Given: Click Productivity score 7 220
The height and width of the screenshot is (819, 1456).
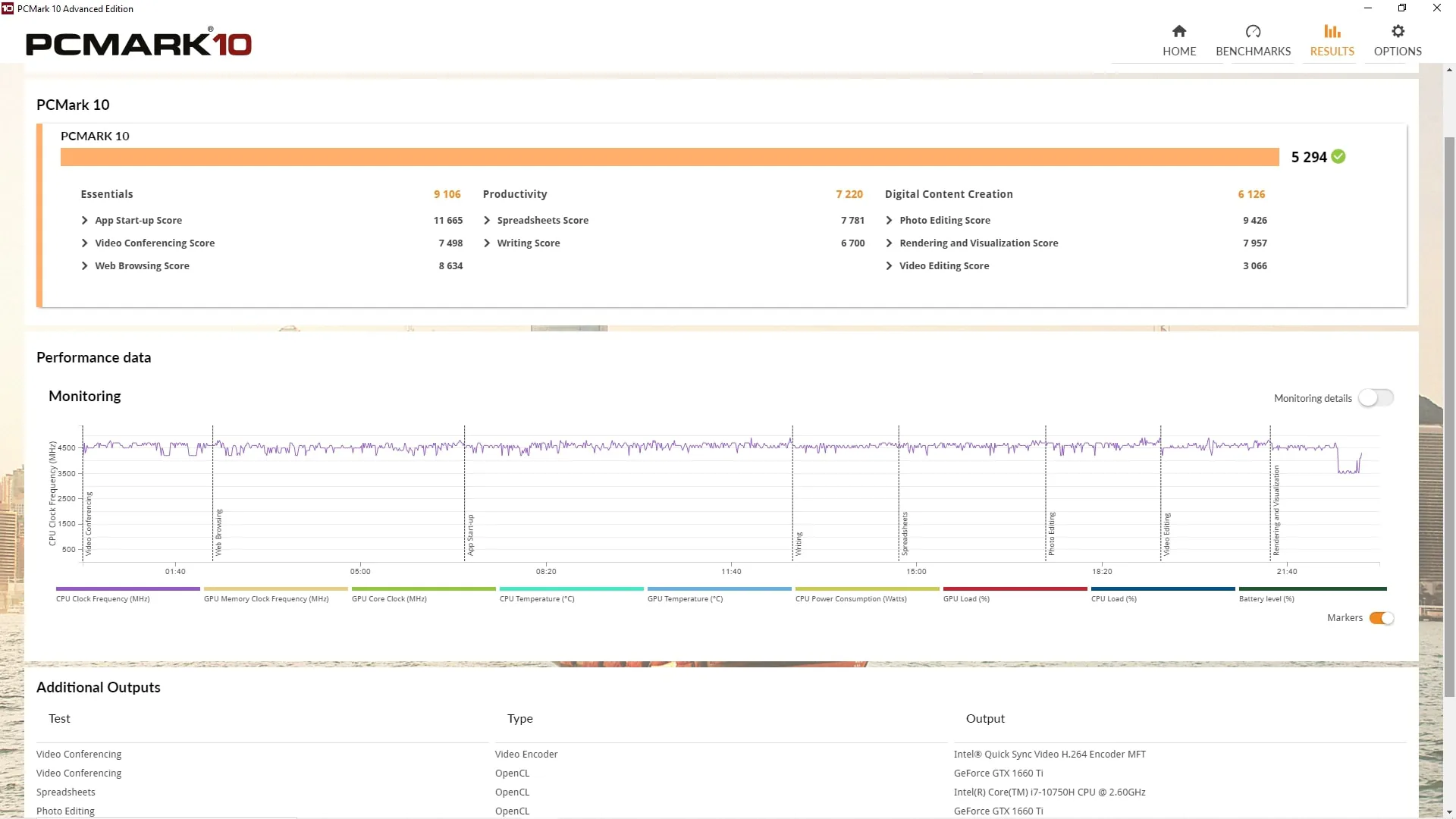Looking at the screenshot, I should pos(849,194).
